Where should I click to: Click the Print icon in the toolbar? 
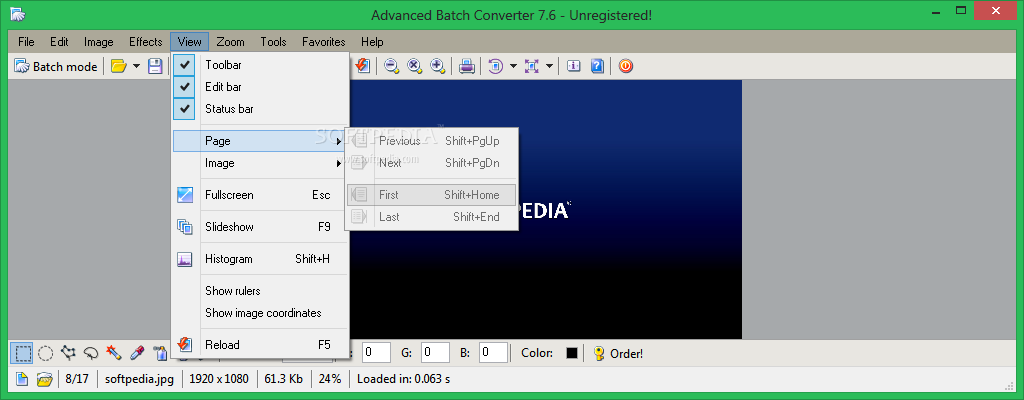click(x=466, y=66)
